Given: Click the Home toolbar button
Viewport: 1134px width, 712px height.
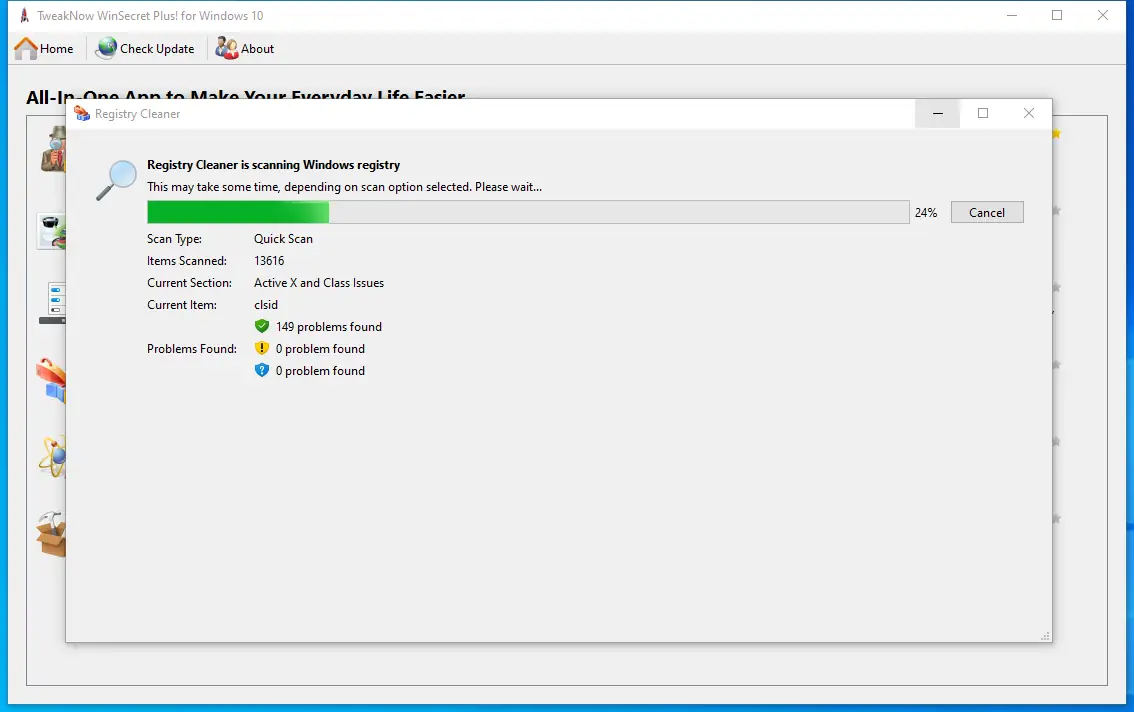Looking at the screenshot, I should (x=44, y=48).
